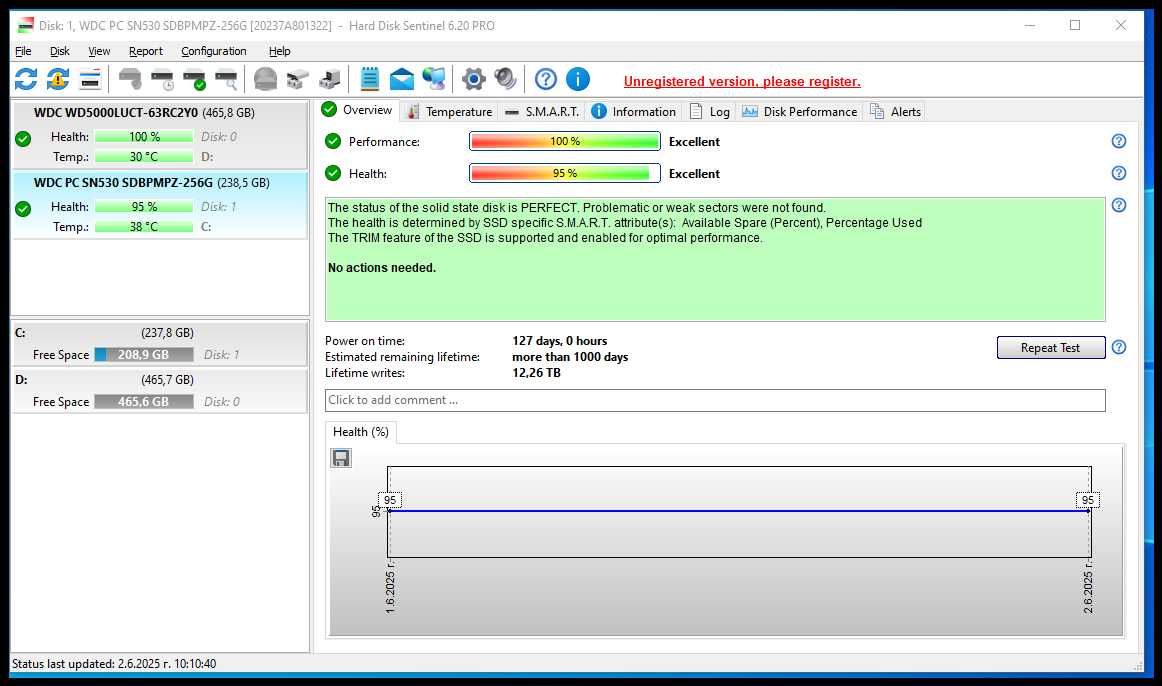Click the left 95 data point on health graph

click(390, 500)
